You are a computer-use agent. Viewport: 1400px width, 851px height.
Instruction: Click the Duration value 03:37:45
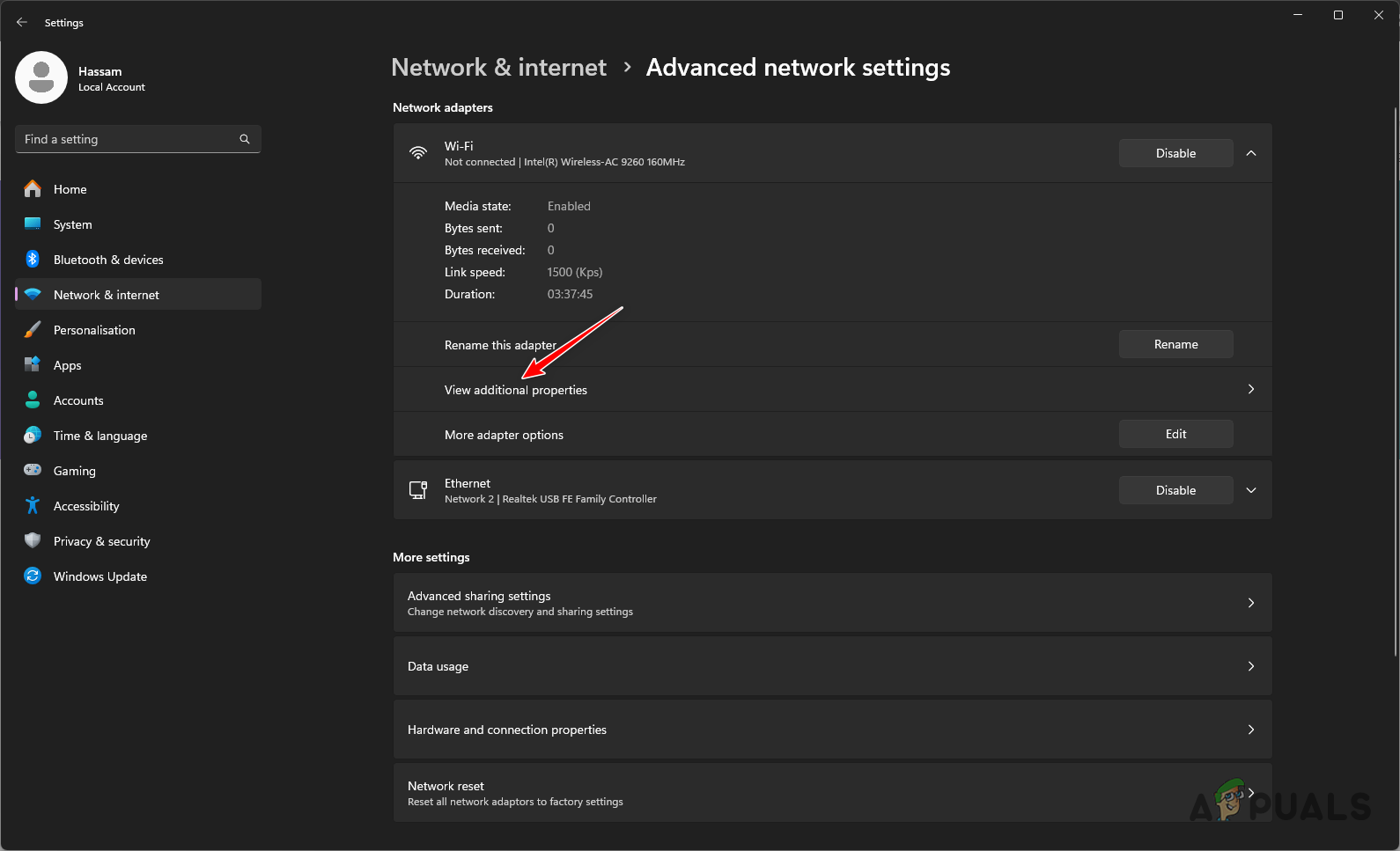coord(570,294)
